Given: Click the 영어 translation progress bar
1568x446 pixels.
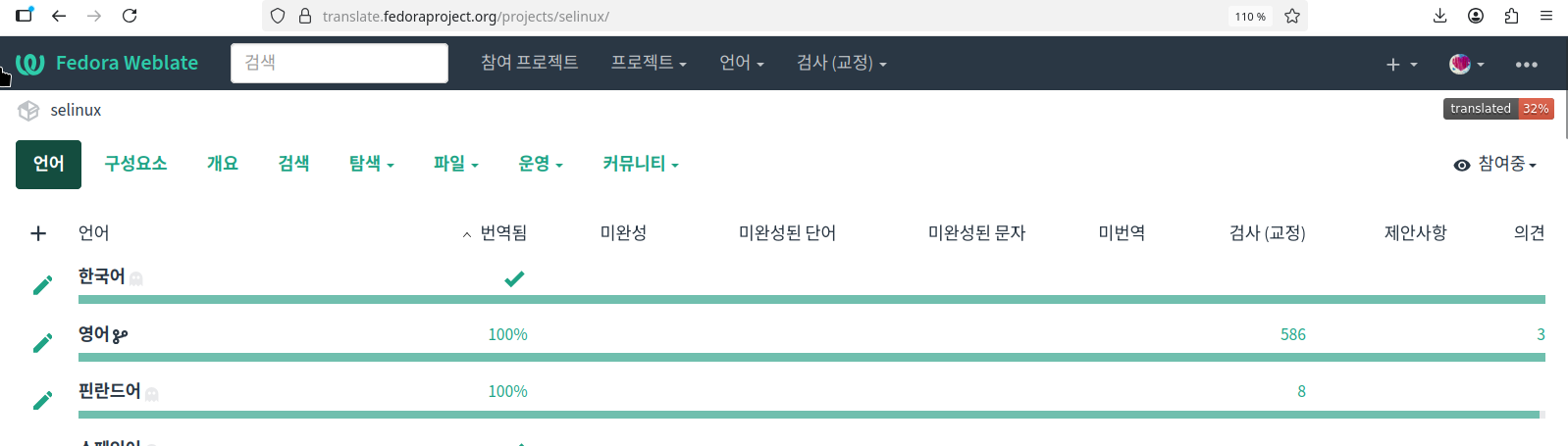Looking at the screenshot, I should pos(811,357).
